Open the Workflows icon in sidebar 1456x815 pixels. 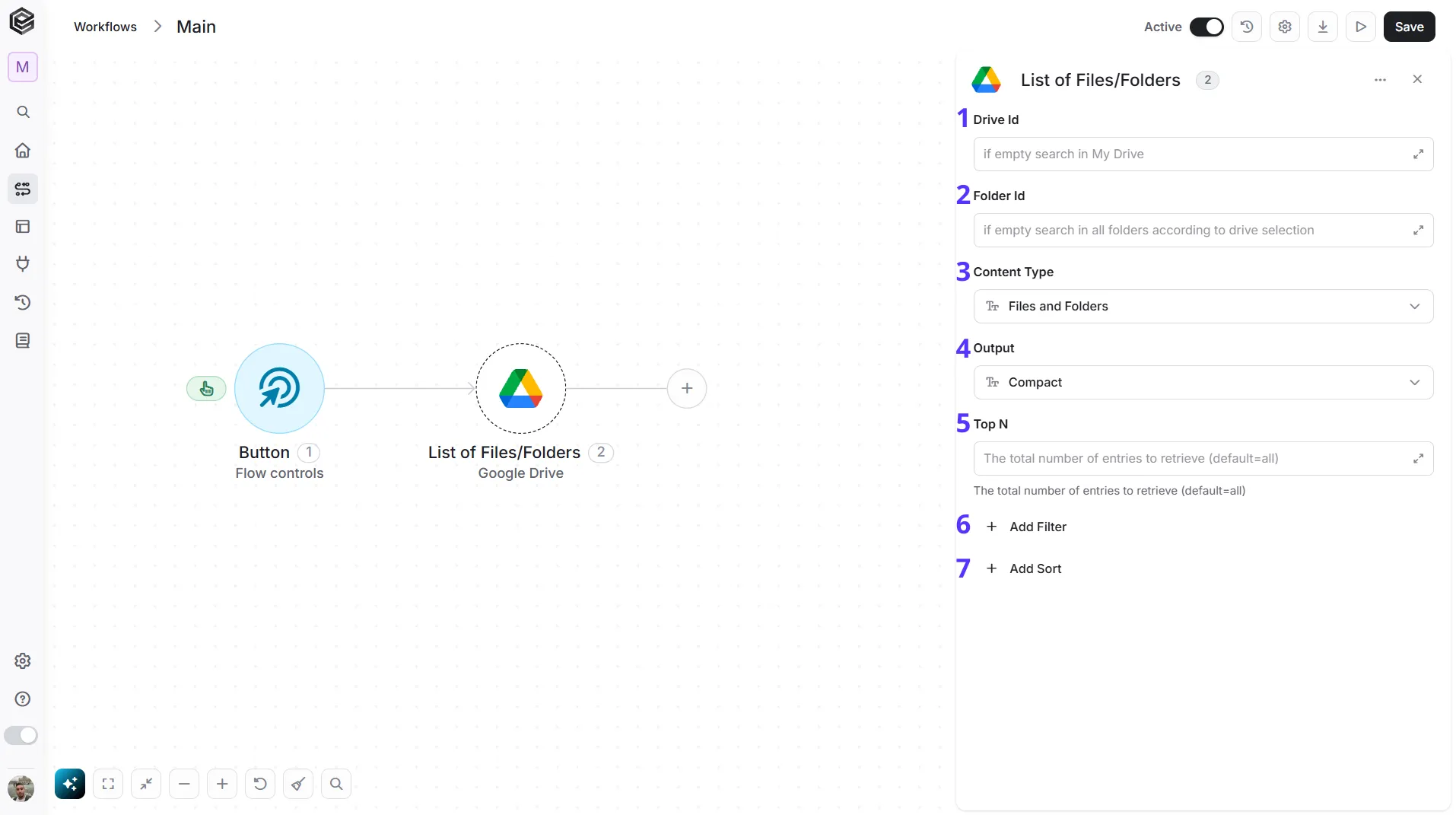click(23, 189)
